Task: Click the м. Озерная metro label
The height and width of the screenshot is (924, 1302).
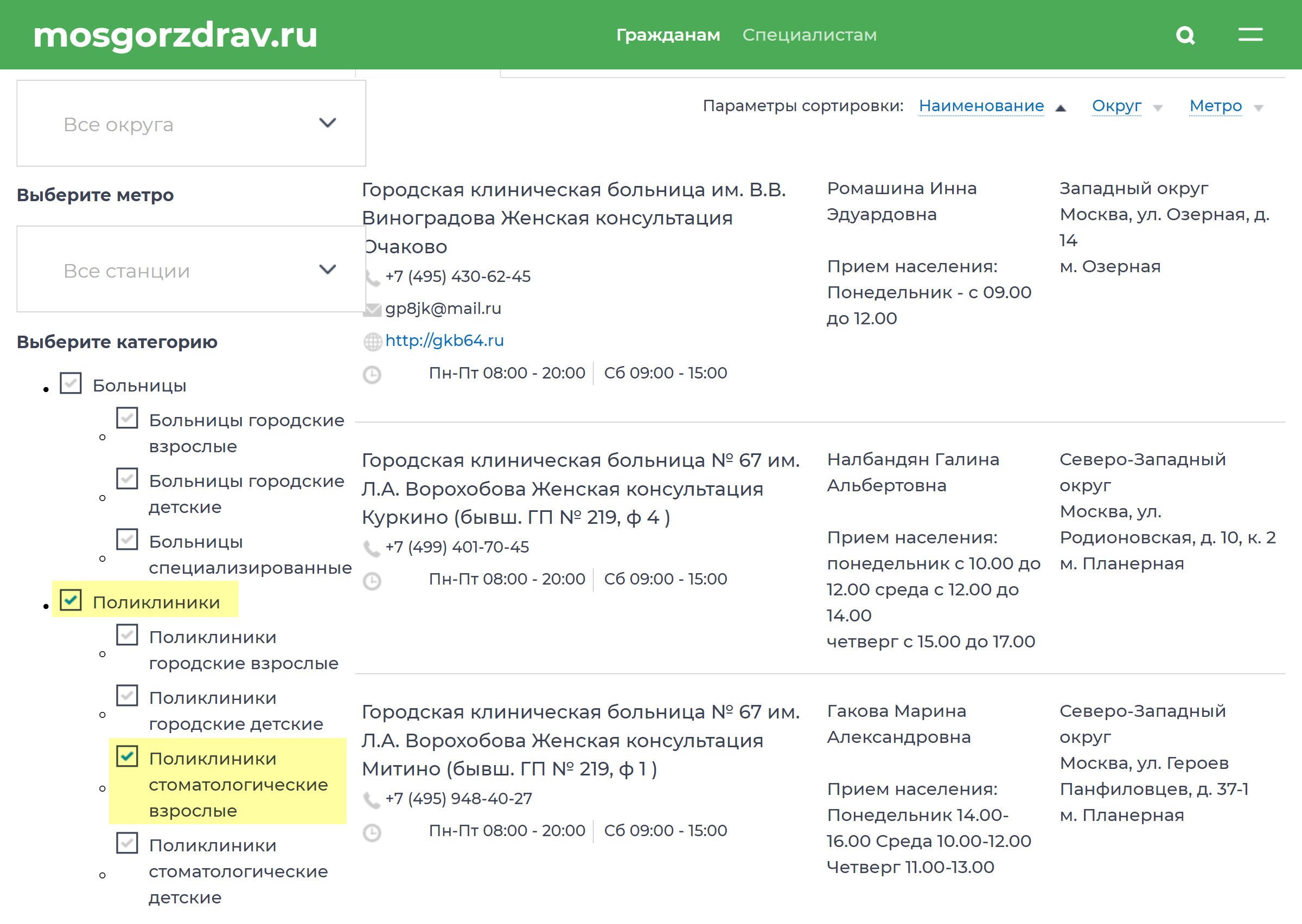Action: [1109, 266]
